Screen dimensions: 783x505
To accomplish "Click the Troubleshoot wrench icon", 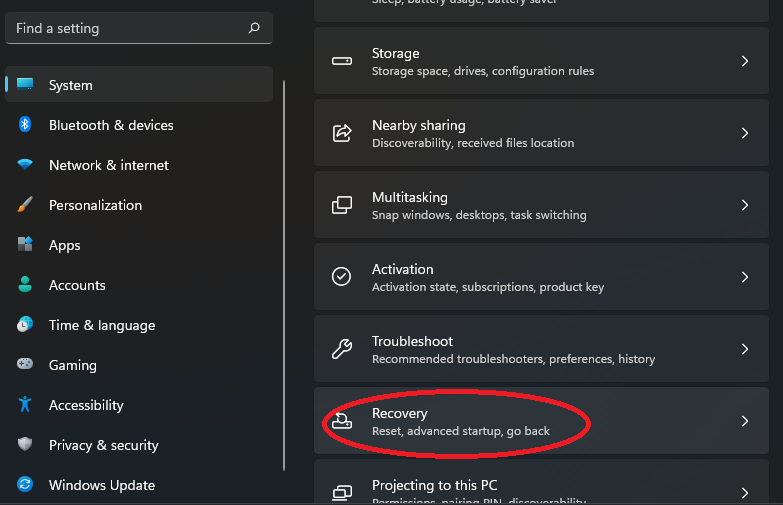I will [342, 349].
